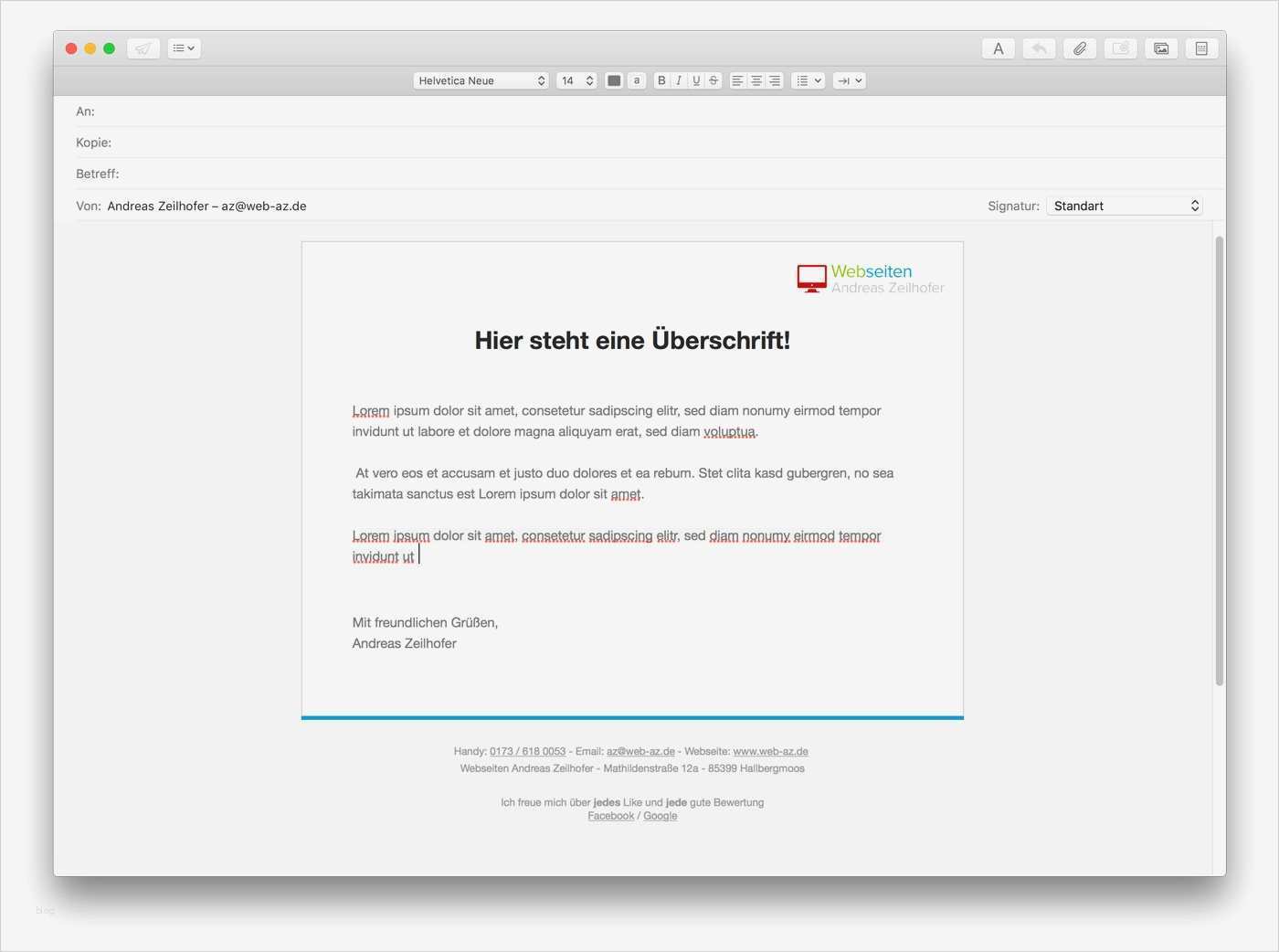Open the www.web-az.de website link

click(771, 751)
